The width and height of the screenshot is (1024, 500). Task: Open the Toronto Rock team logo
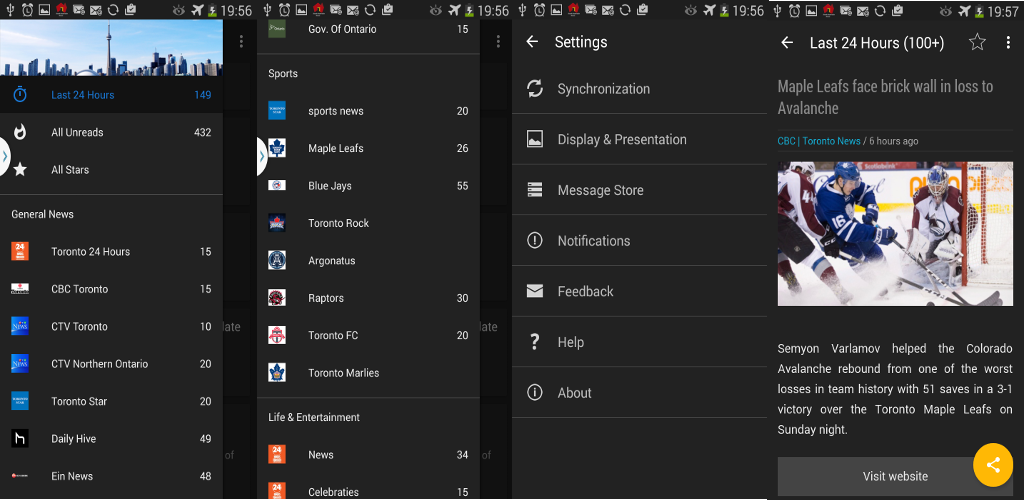pos(277,223)
